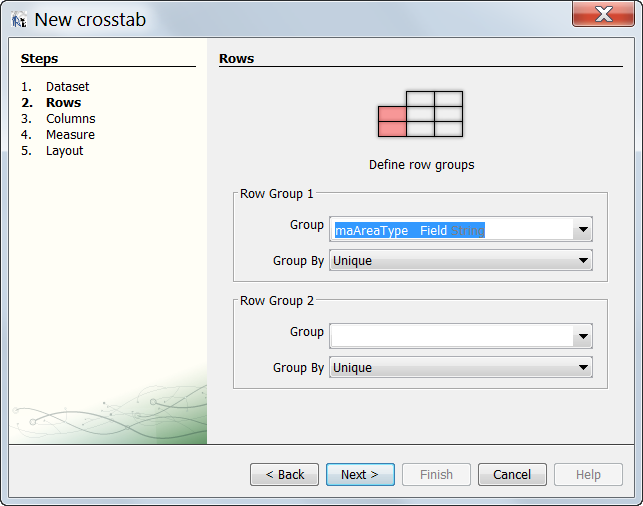Click the empty Row Group 2 Group field
Screen dimensions: 643x506
tap(452, 336)
